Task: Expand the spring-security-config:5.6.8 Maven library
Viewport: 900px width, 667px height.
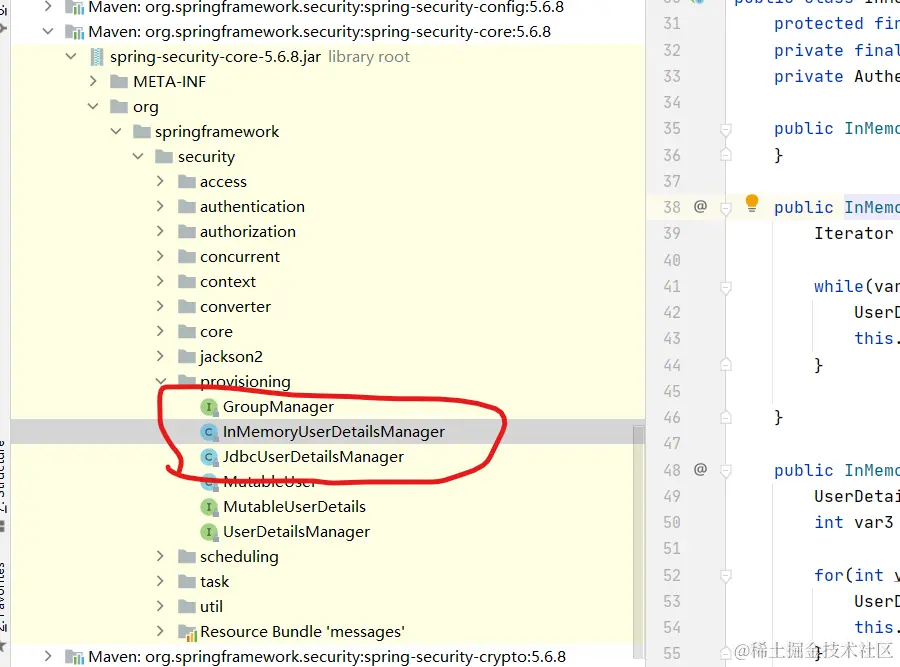Action: [48, 6]
